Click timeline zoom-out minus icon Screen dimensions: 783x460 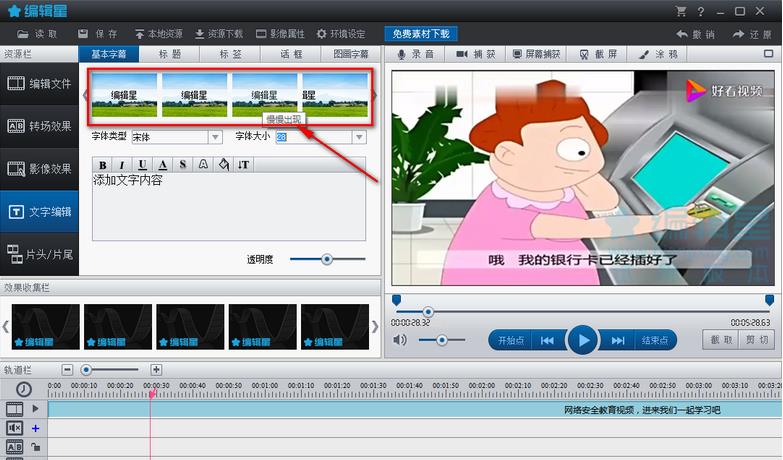(x=67, y=370)
